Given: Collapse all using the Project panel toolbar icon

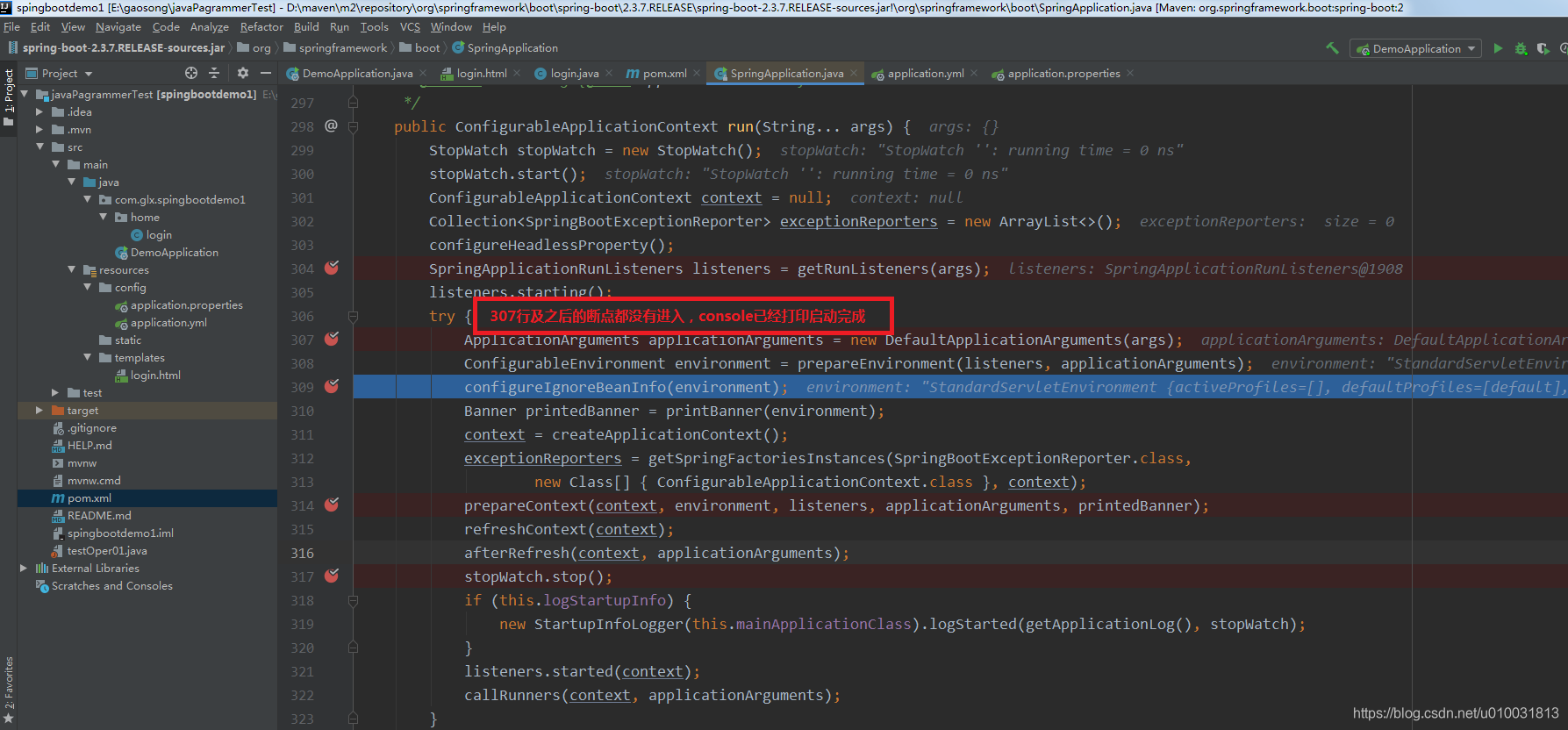Looking at the screenshot, I should tap(214, 73).
